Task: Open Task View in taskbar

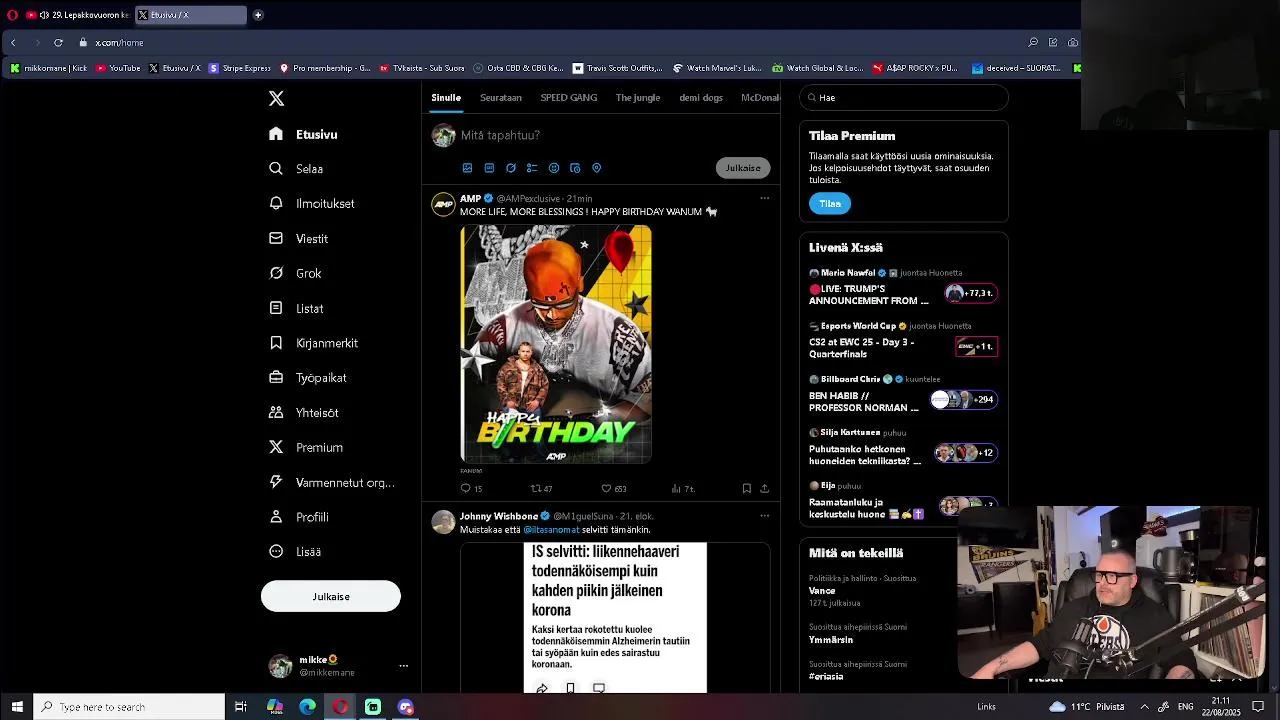Action: click(241, 707)
